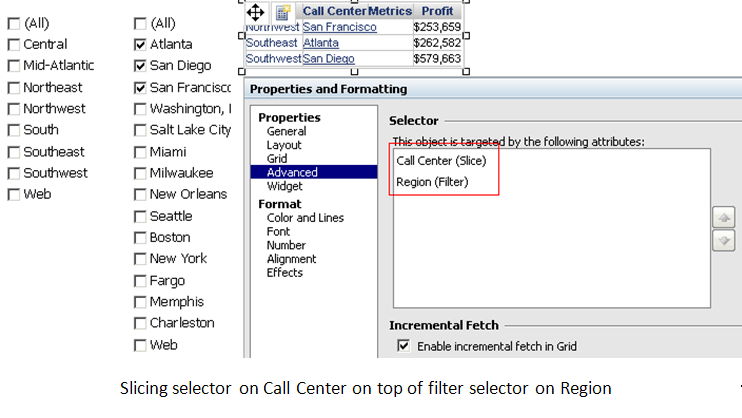
Task: Open the Widget properties section
Action: pyautogui.click(x=284, y=186)
